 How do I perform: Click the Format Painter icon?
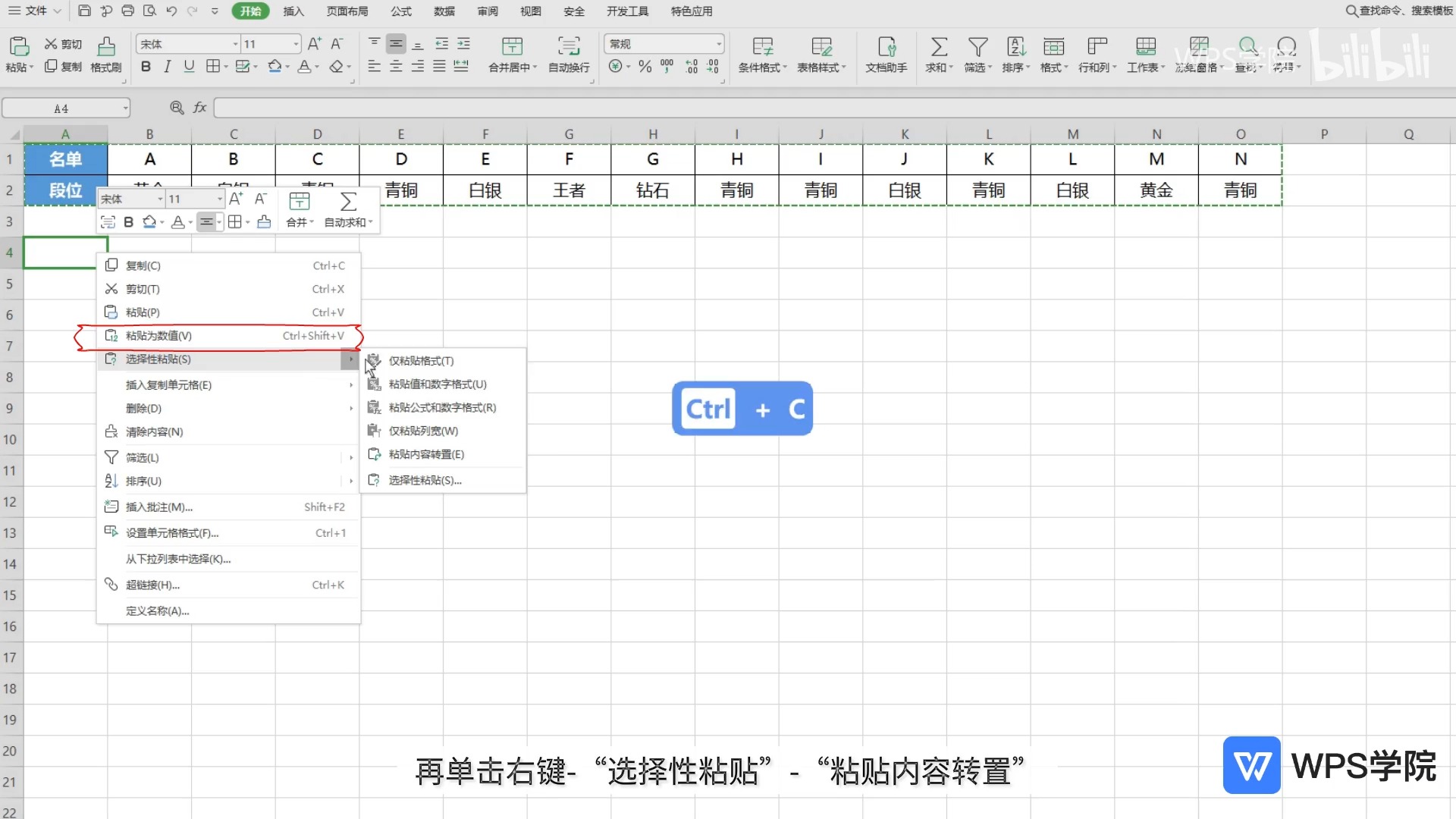click(106, 47)
